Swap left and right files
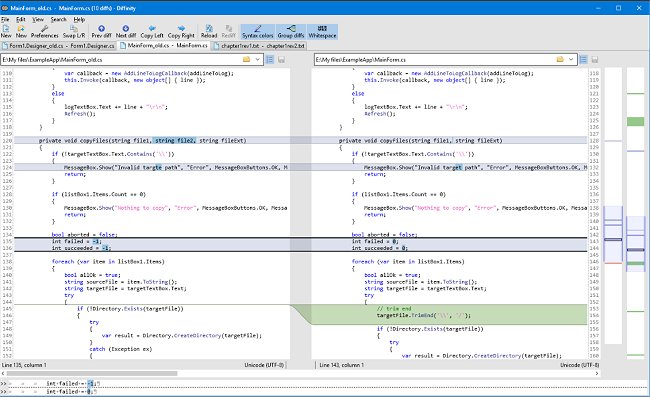 pos(74,31)
